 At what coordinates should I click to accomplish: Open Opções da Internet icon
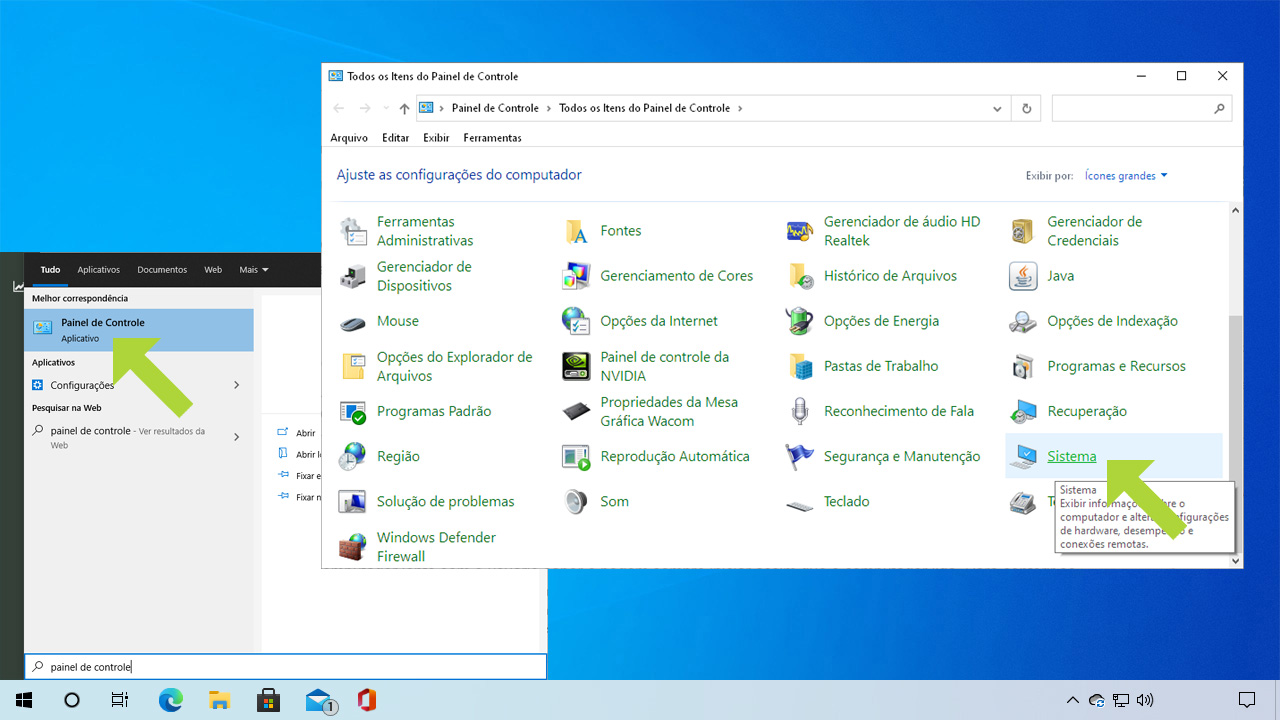coord(577,321)
